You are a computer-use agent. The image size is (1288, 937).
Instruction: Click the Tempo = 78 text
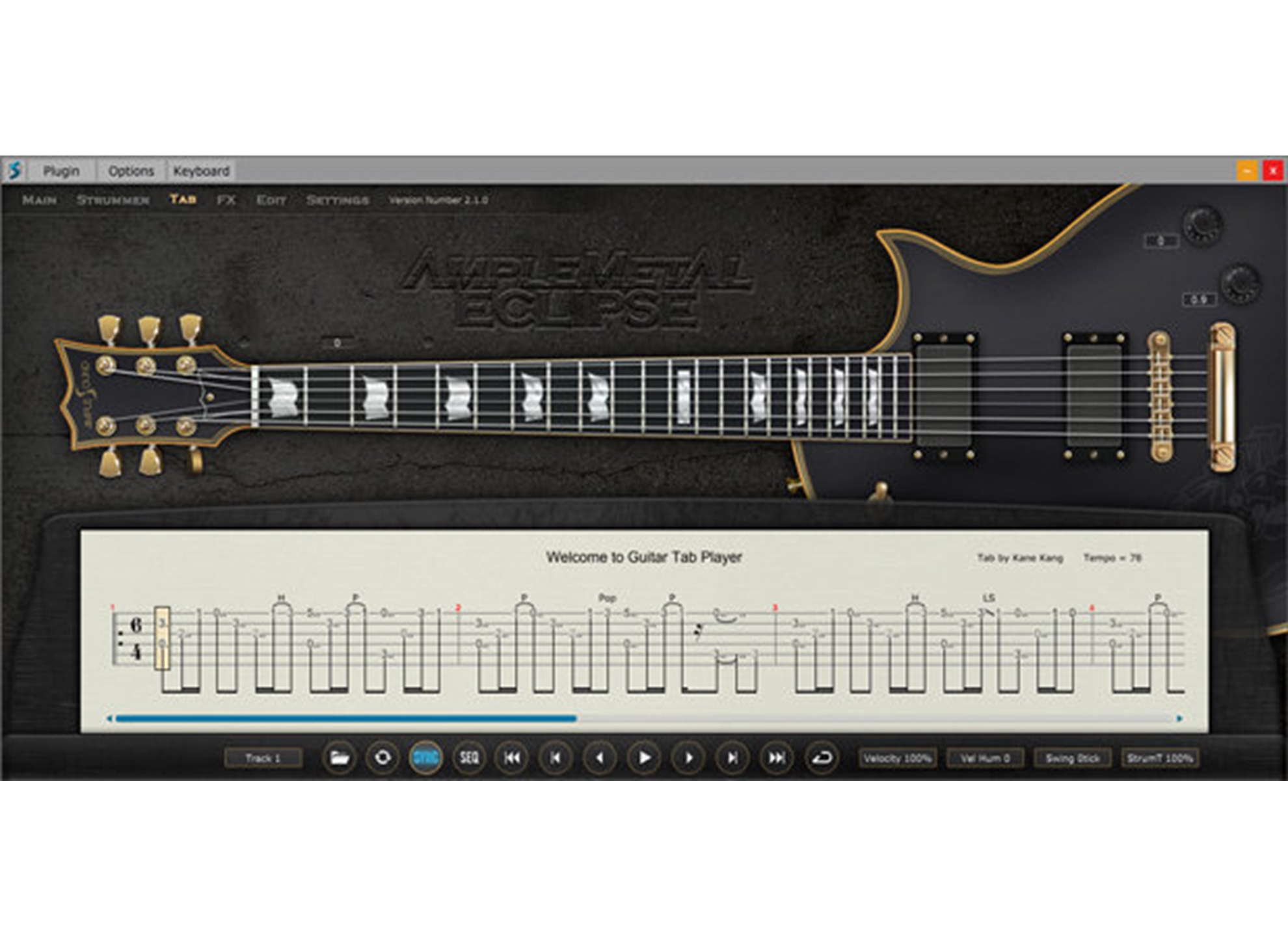click(1112, 558)
